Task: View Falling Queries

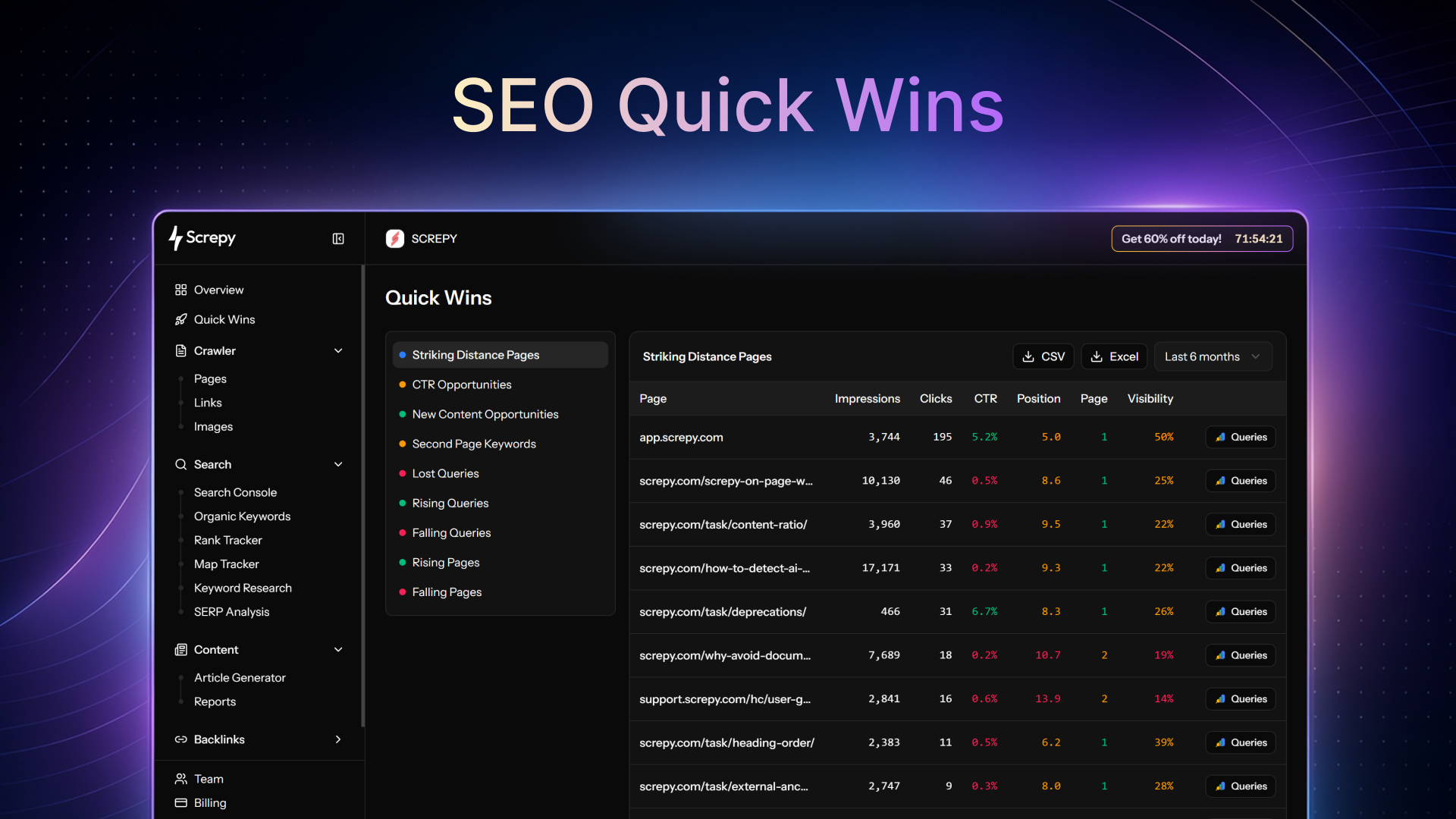Action: pos(500,532)
